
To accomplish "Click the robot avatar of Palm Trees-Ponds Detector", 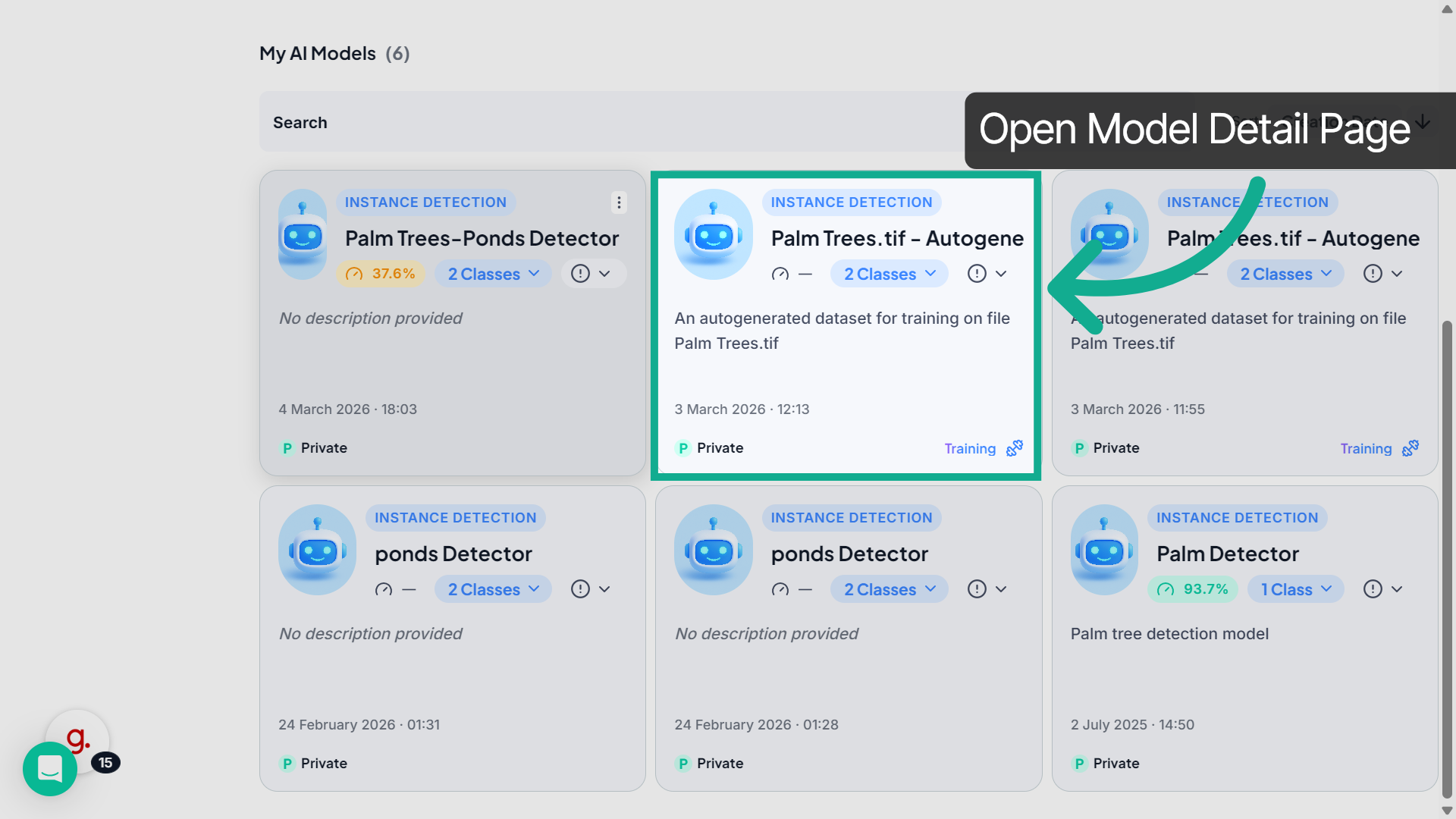I will tap(303, 234).
